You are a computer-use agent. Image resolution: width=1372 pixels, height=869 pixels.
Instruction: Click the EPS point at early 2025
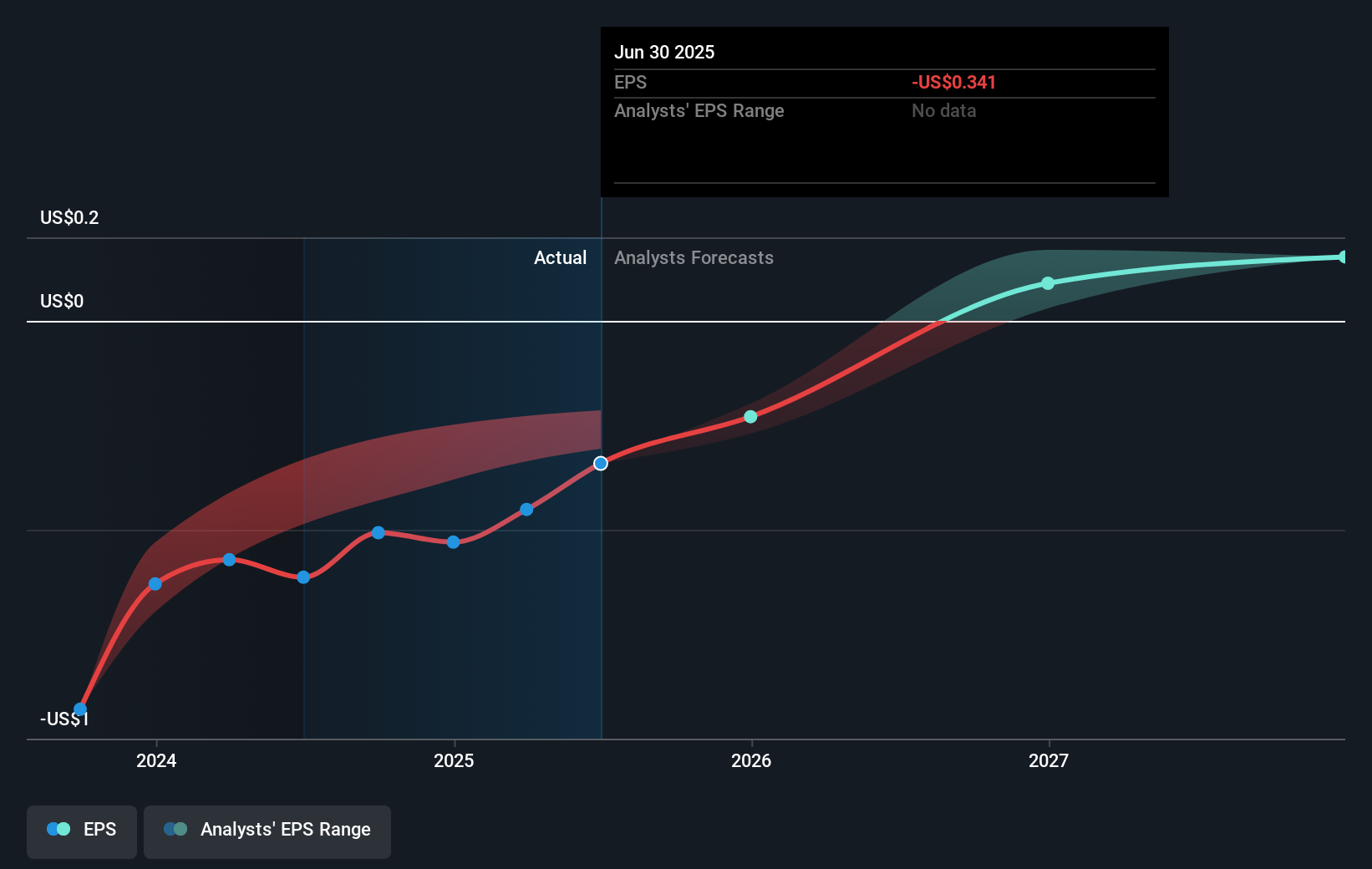pos(453,542)
